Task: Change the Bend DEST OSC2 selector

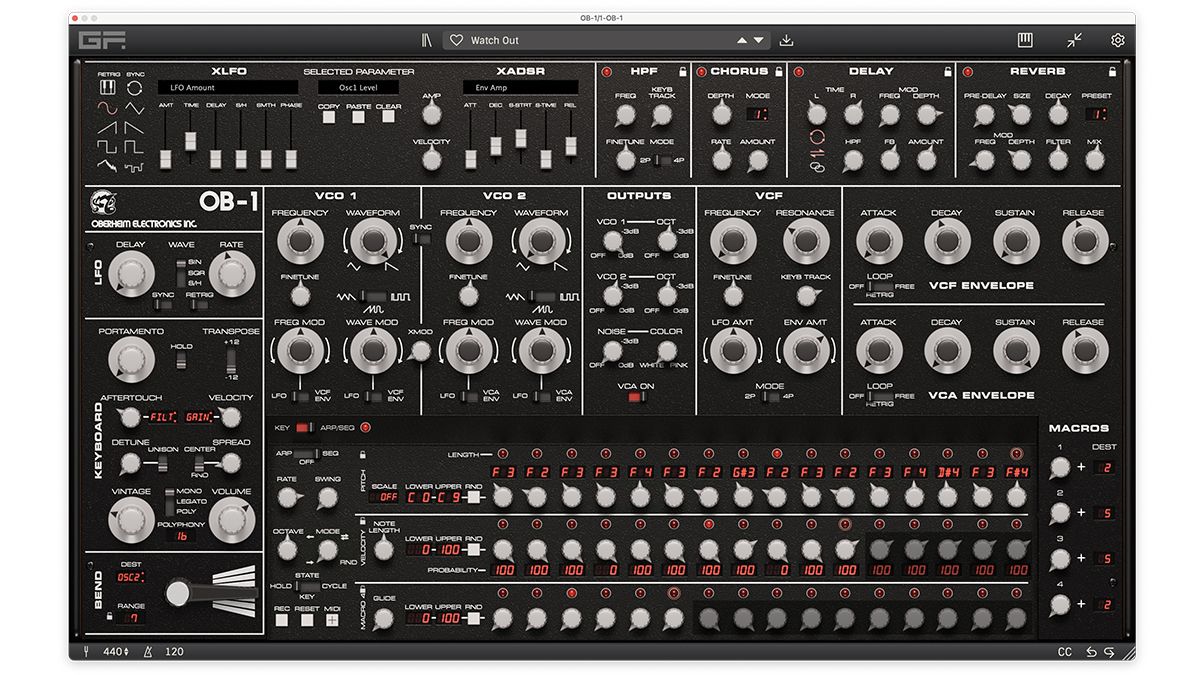Action: 131,577
